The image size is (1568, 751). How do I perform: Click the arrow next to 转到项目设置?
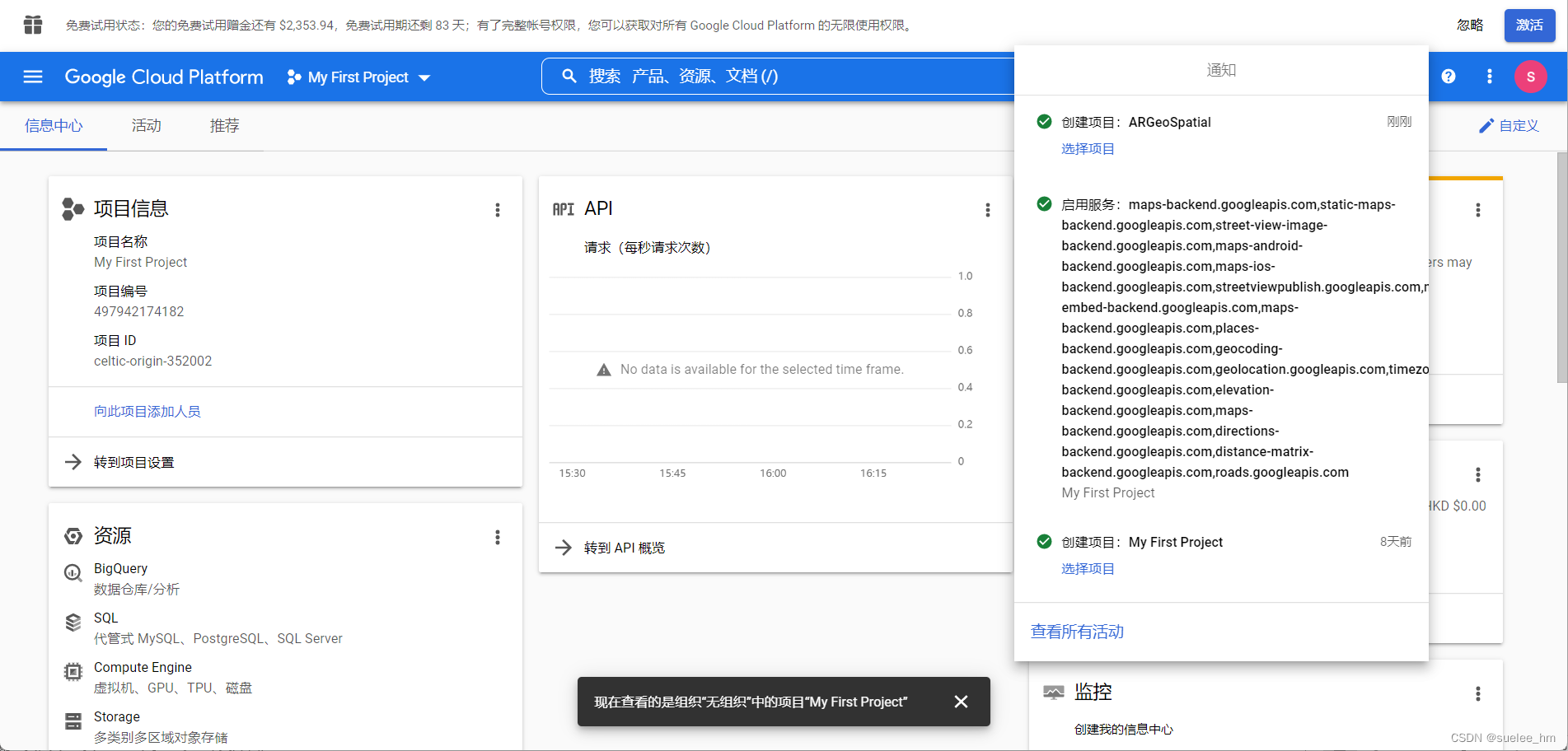click(x=73, y=462)
